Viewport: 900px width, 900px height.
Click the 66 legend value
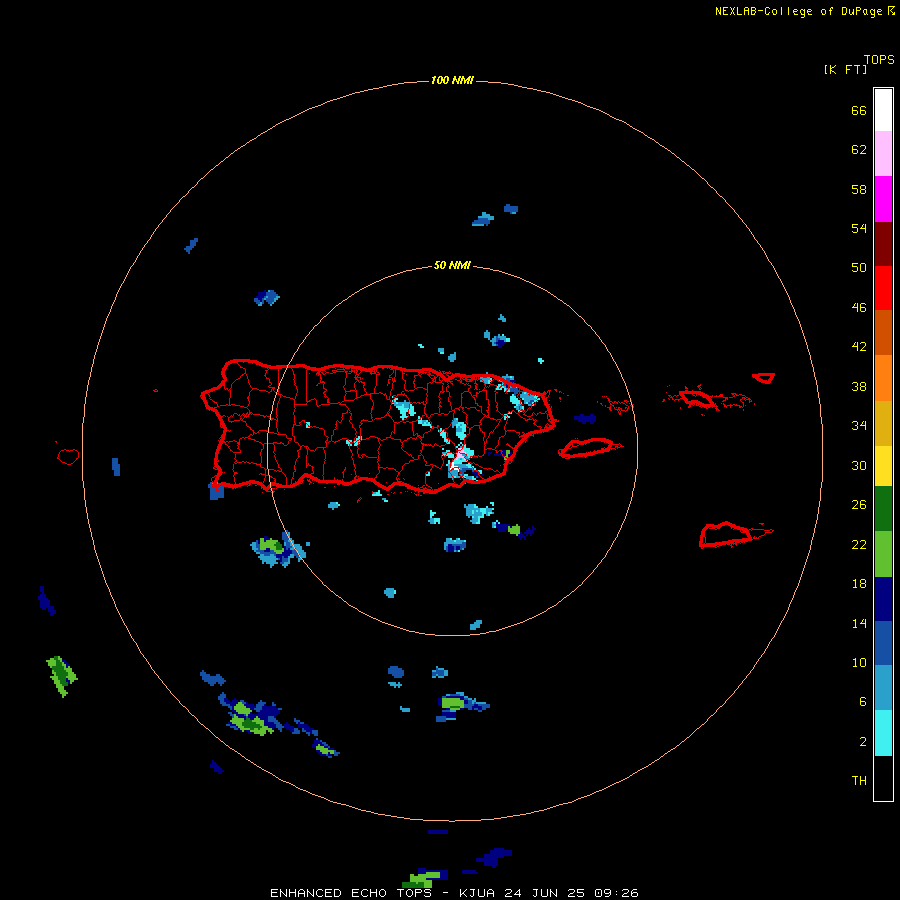[859, 110]
